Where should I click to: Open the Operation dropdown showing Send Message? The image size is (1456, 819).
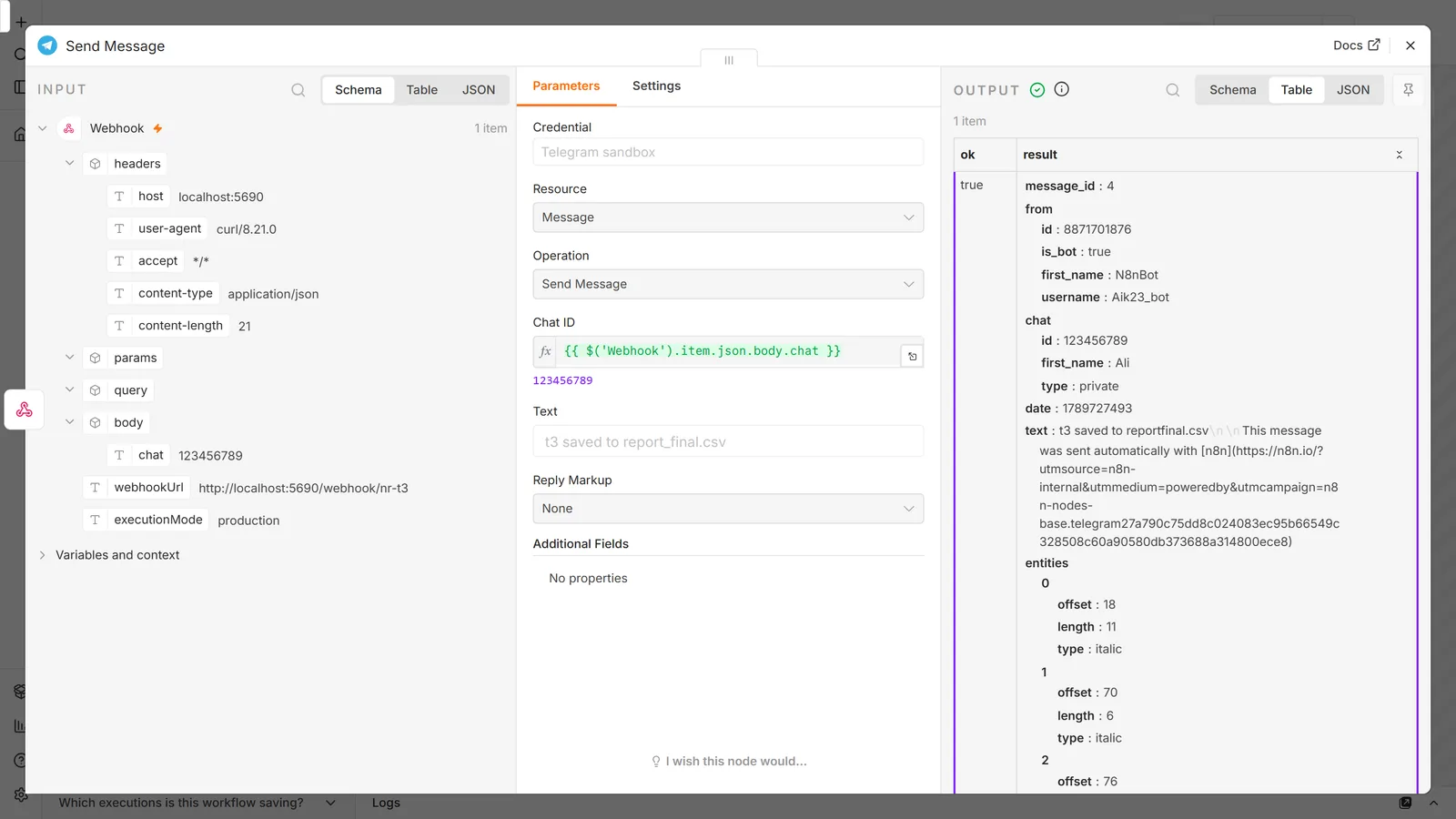[728, 284]
